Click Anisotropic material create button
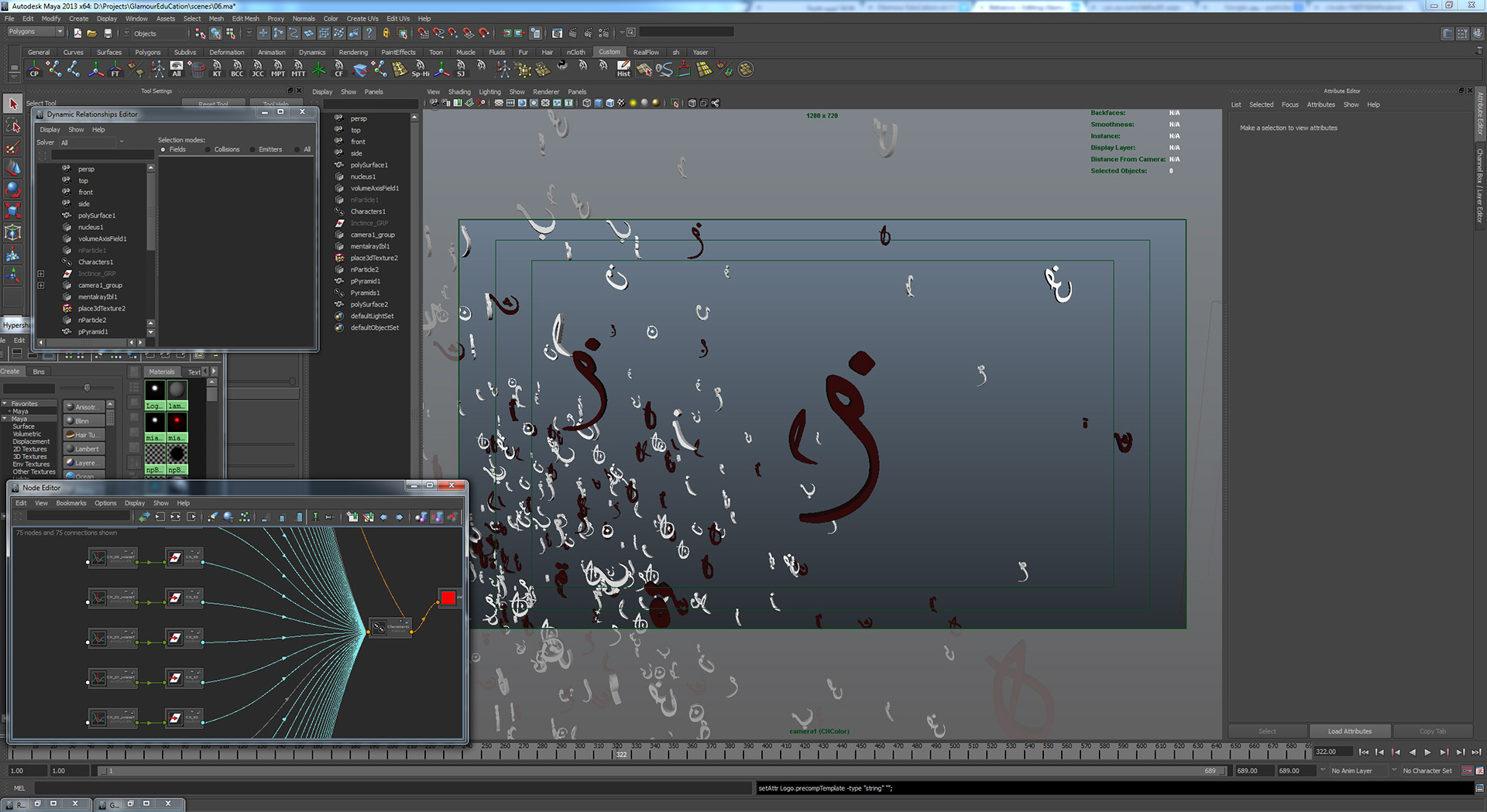Viewport: 1487px width, 812px height. (x=84, y=407)
